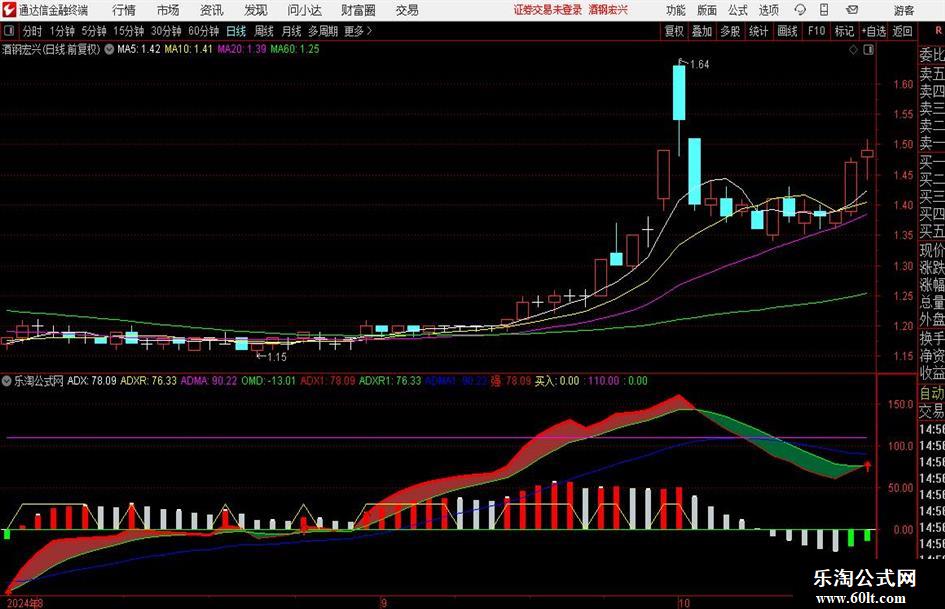Click the 酒钢宏兴(日线 前复权) chart title
945x609 pixels.
[51, 49]
